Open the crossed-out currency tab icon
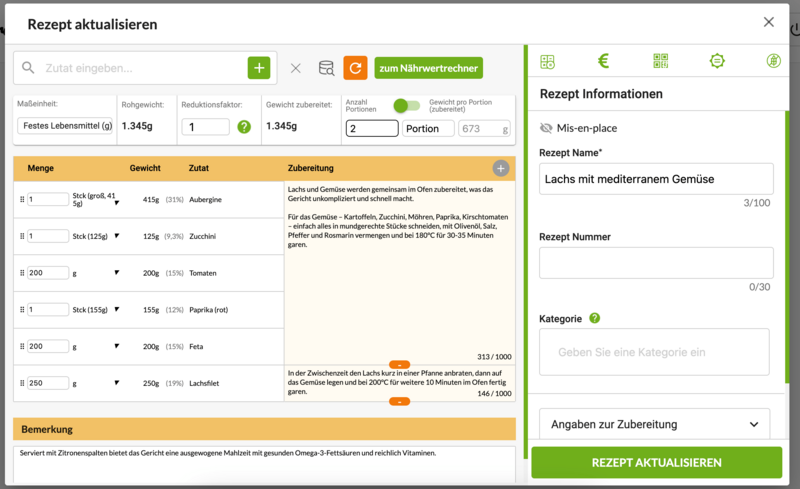The width and height of the screenshot is (800, 489). point(773,61)
